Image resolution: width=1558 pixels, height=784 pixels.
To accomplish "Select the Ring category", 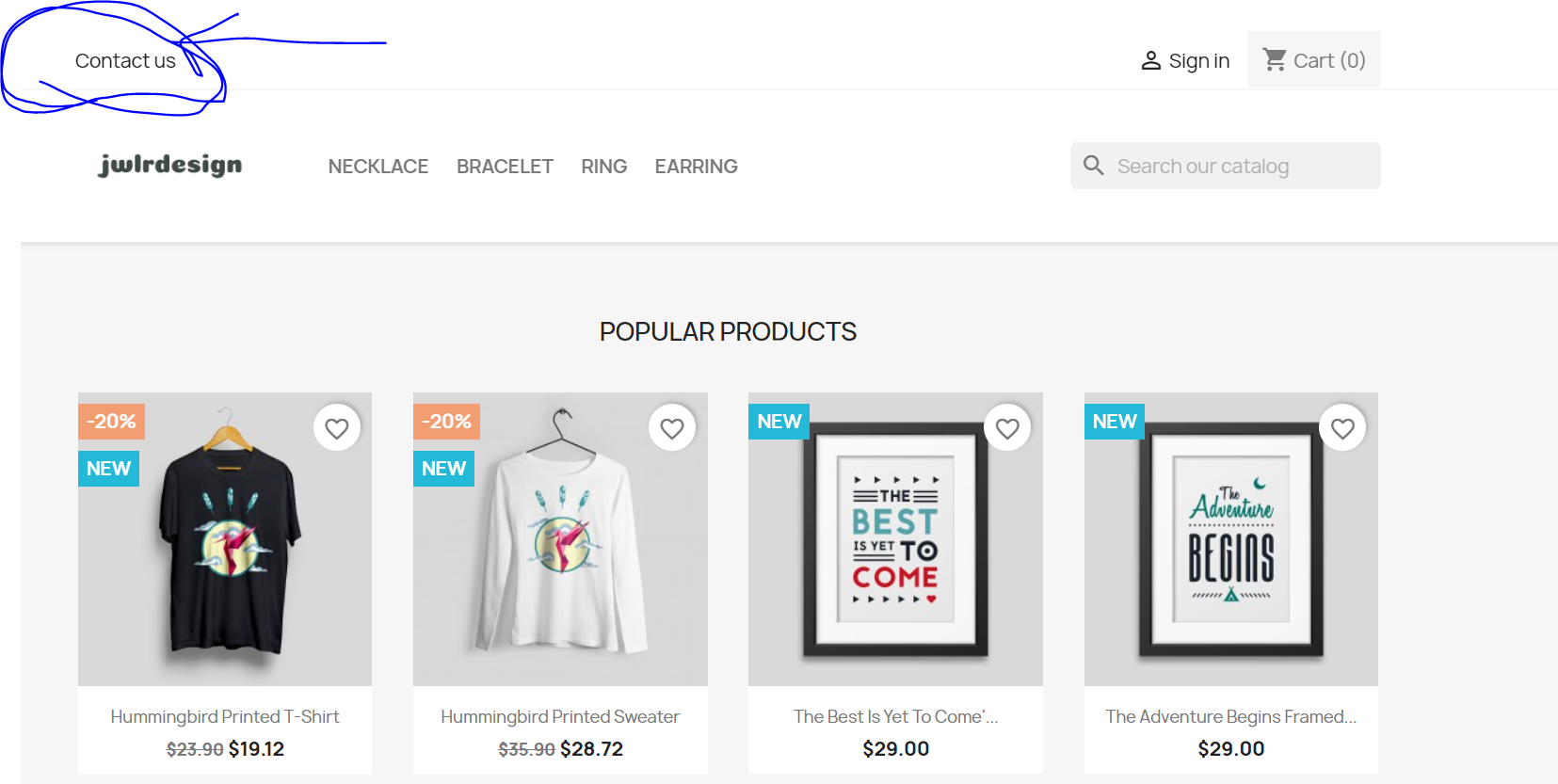I will (x=604, y=167).
